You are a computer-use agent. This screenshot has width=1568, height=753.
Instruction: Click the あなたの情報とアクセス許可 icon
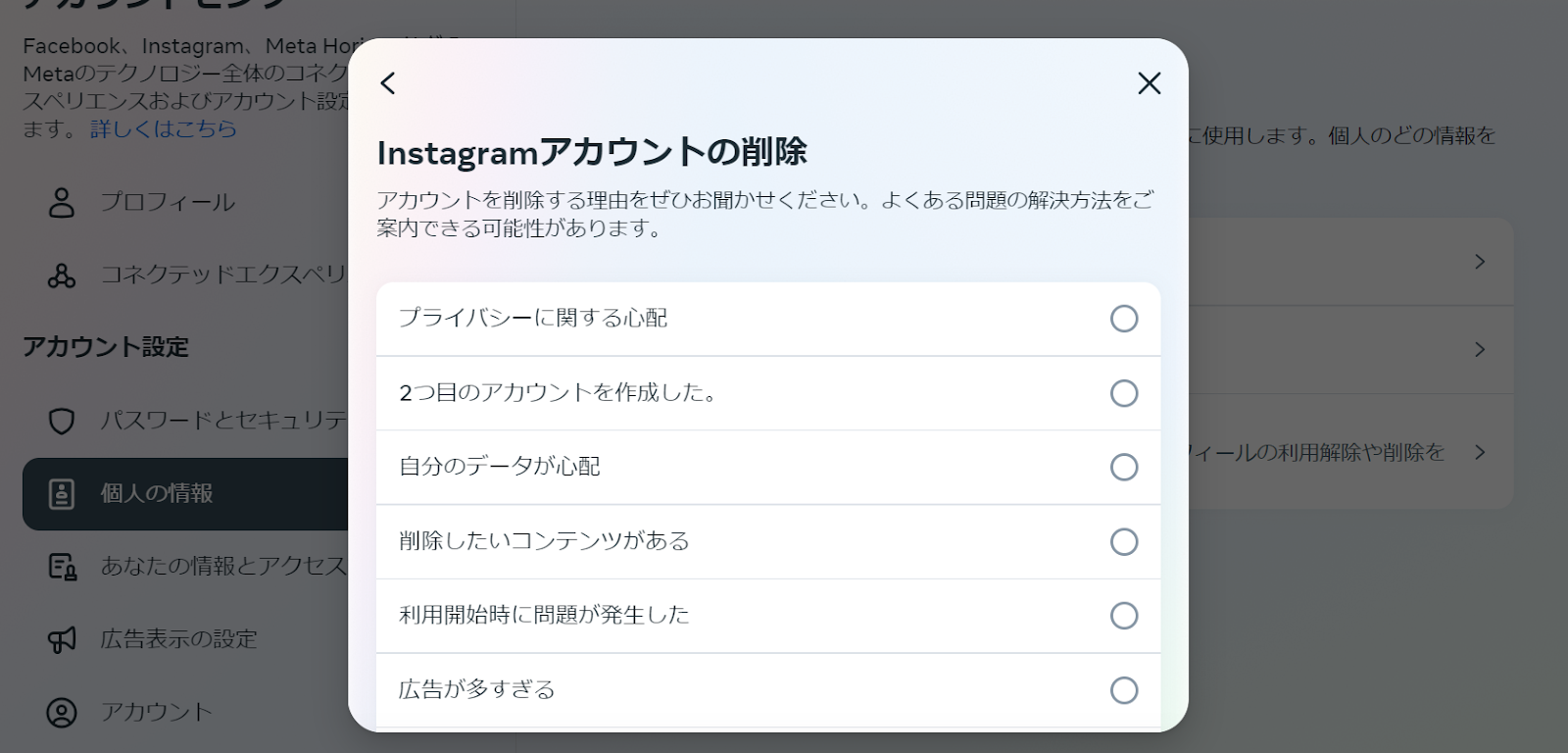point(62,567)
